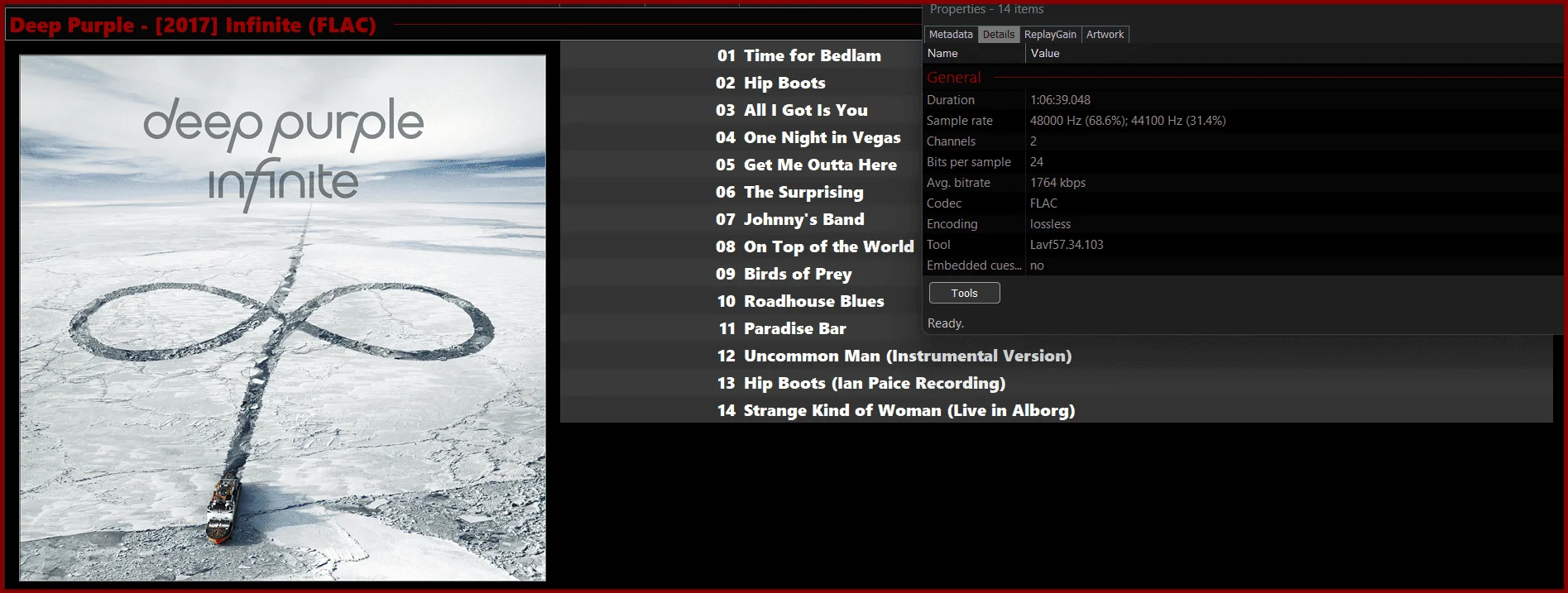Select the Duration value 1:06:39.048
Screen dimensions: 1568x593
pyautogui.click(x=1060, y=99)
